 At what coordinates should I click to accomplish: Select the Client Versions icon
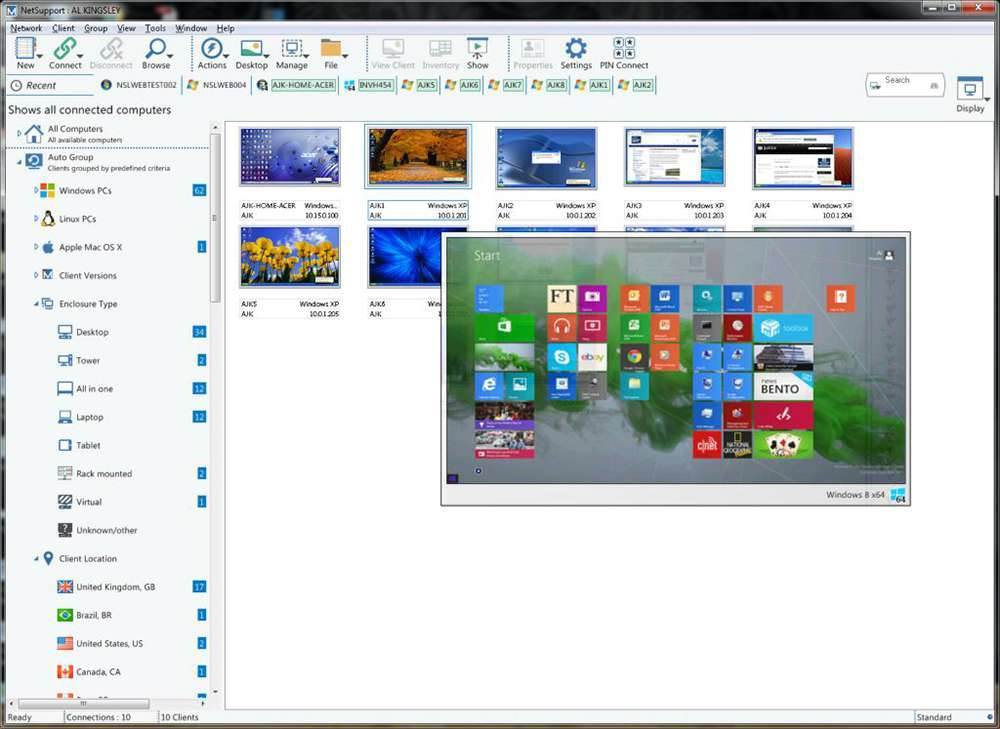48,275
